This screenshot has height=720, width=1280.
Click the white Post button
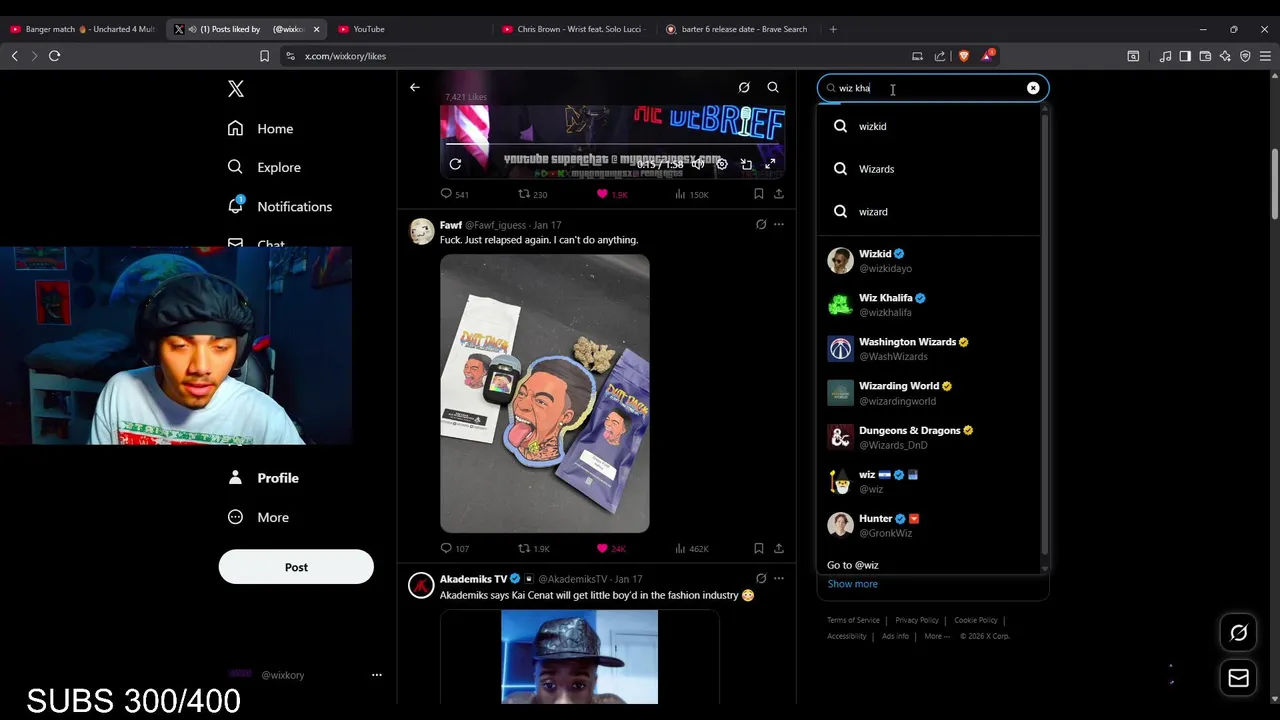point(296,567)
